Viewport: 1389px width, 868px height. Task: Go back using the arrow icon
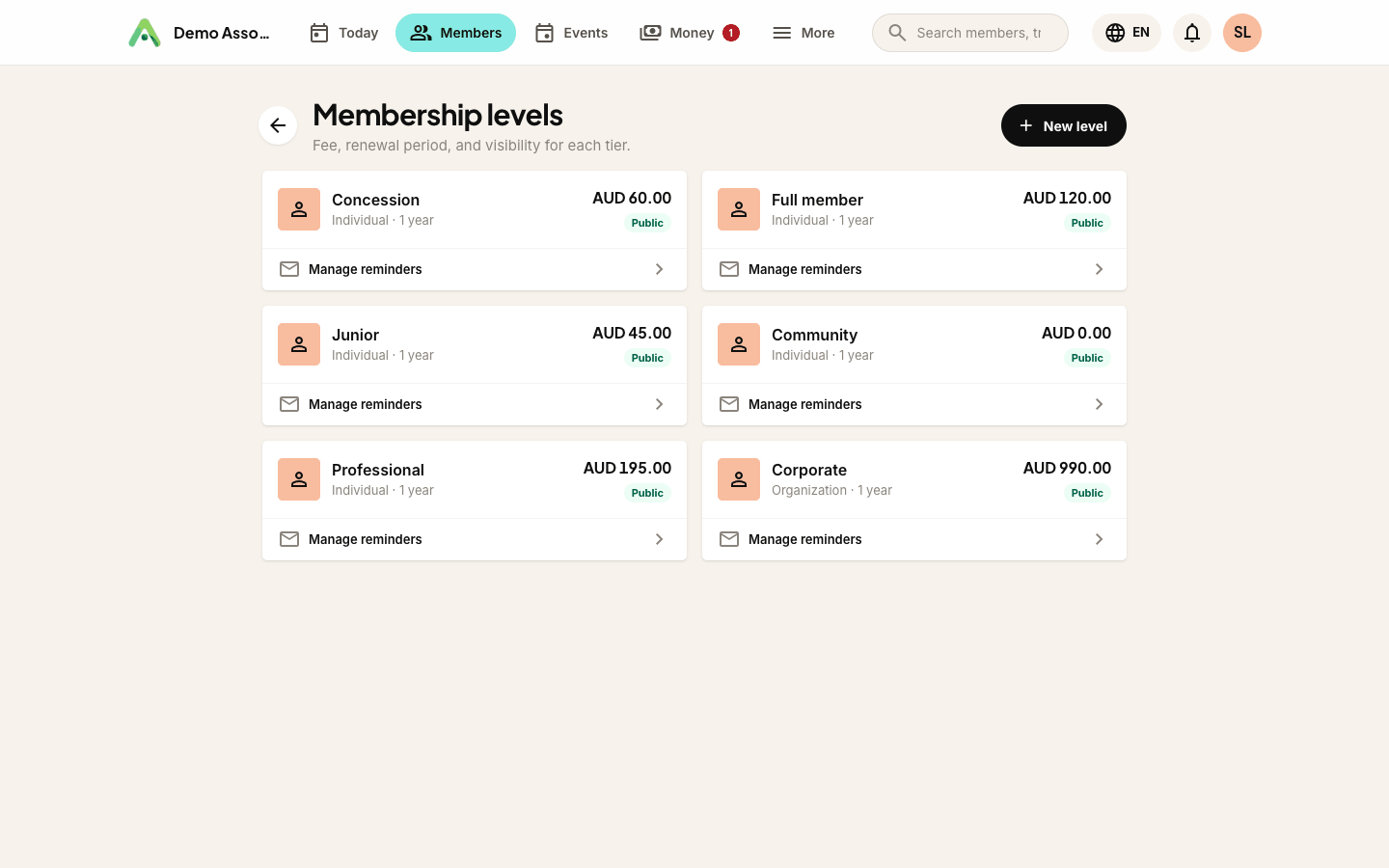[x=278, y=125]
